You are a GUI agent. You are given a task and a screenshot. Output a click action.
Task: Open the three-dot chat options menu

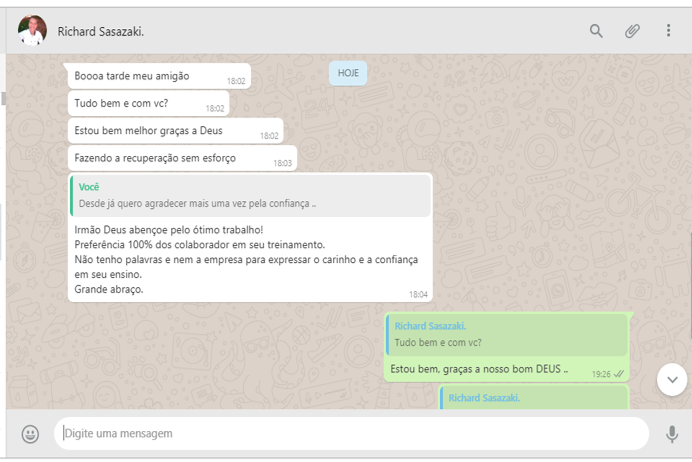coord(668,31)
